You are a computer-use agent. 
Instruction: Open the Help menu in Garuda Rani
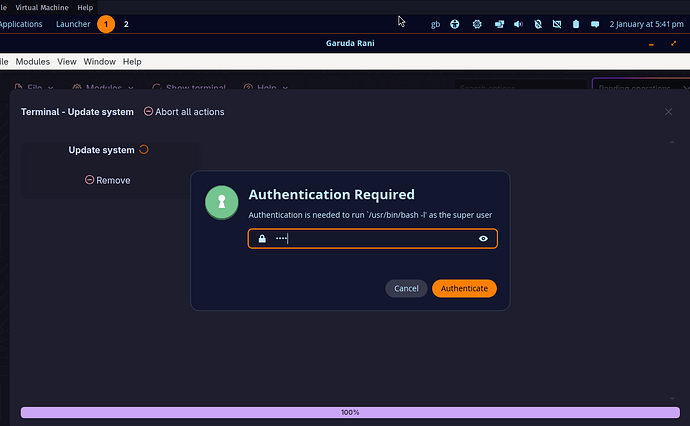tap(132, 62)
